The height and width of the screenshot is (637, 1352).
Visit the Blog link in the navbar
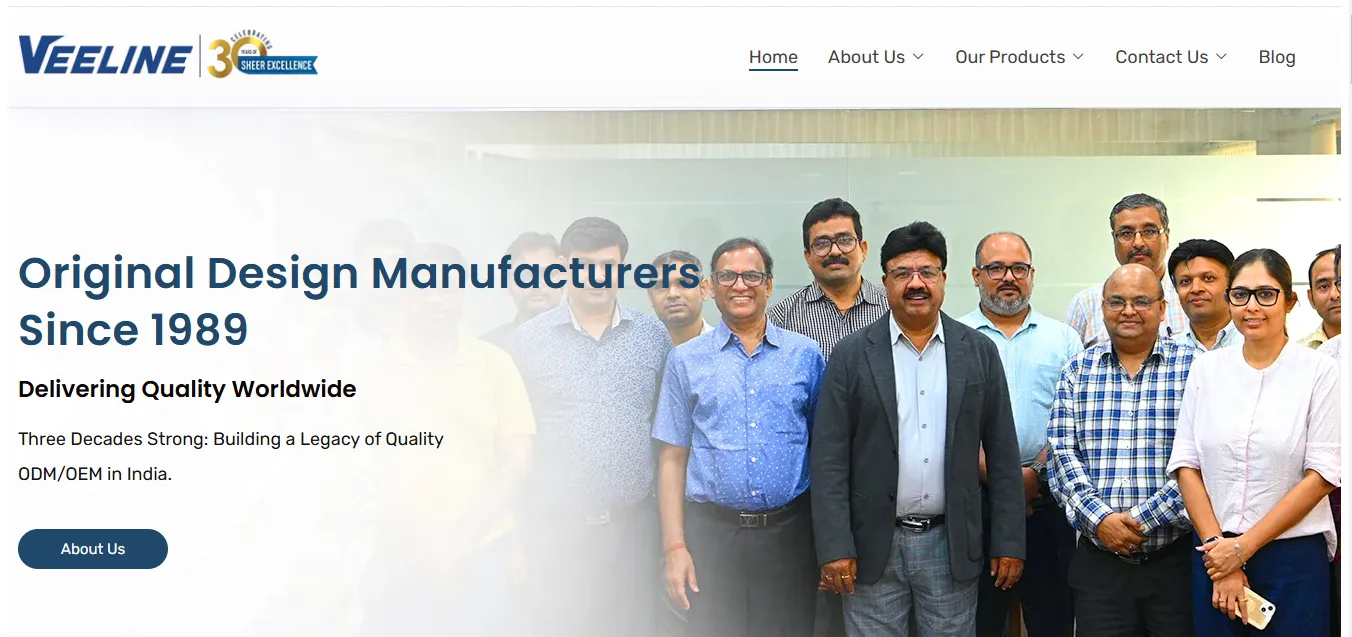pyautogui.click(x=1277, y=57)
